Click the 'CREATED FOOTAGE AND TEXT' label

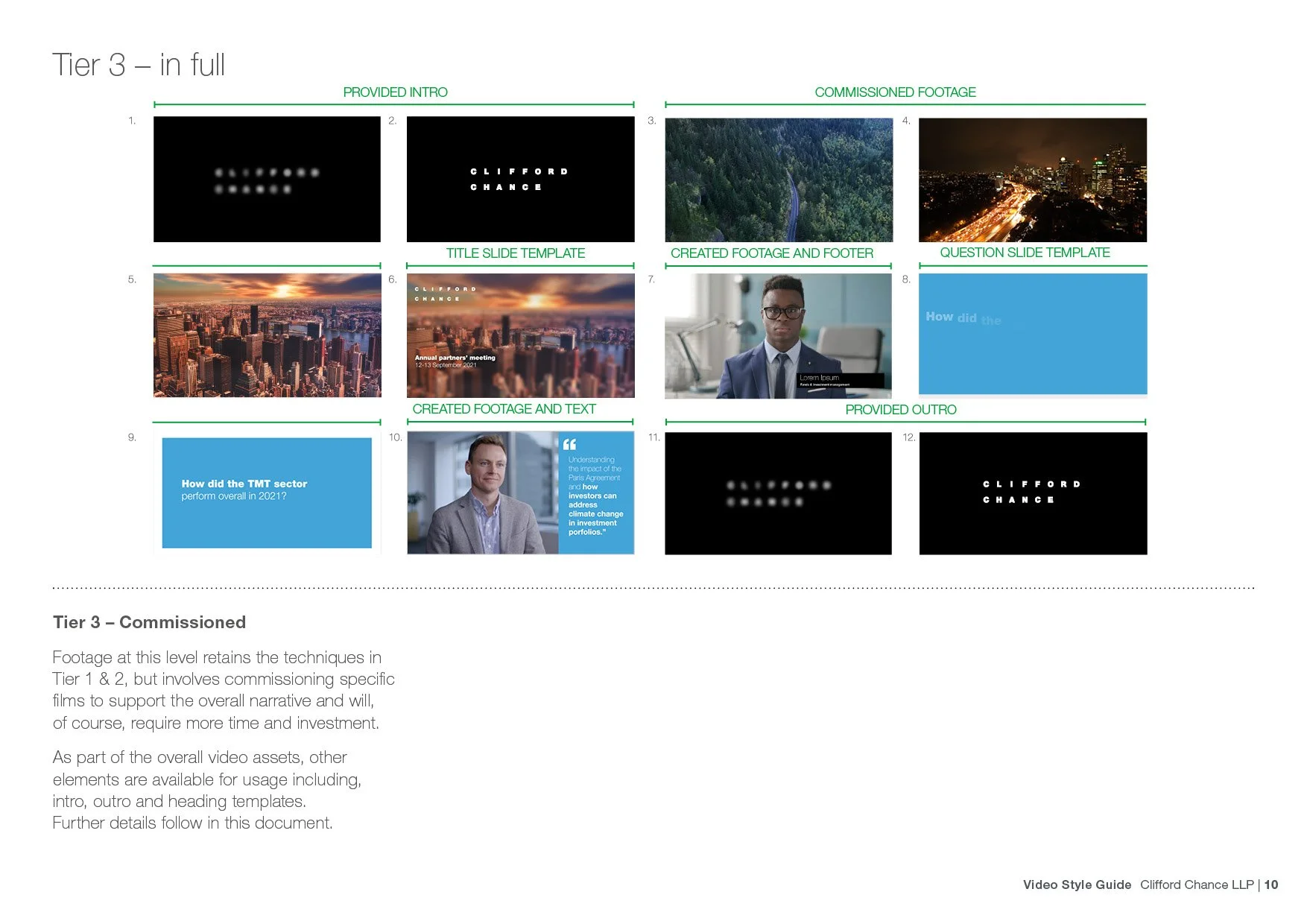click(x=504, y=409)
